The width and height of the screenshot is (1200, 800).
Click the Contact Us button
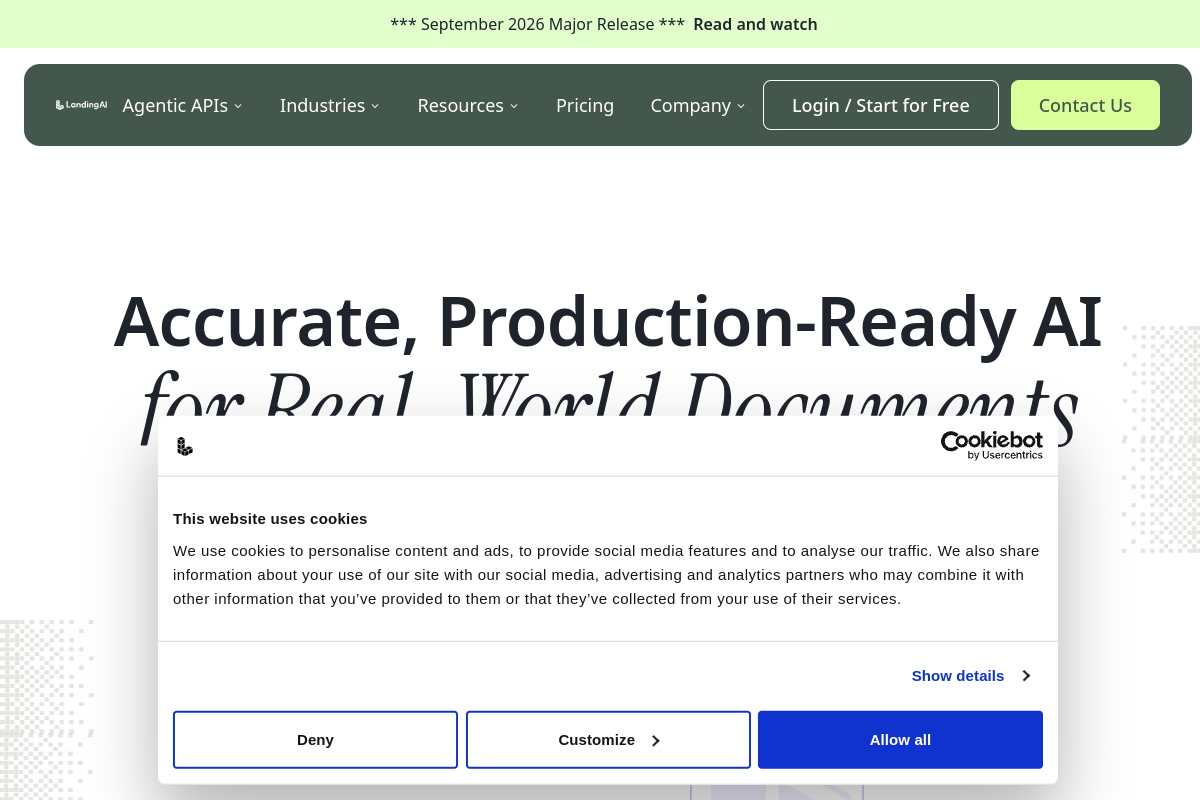click(1085, 105)
